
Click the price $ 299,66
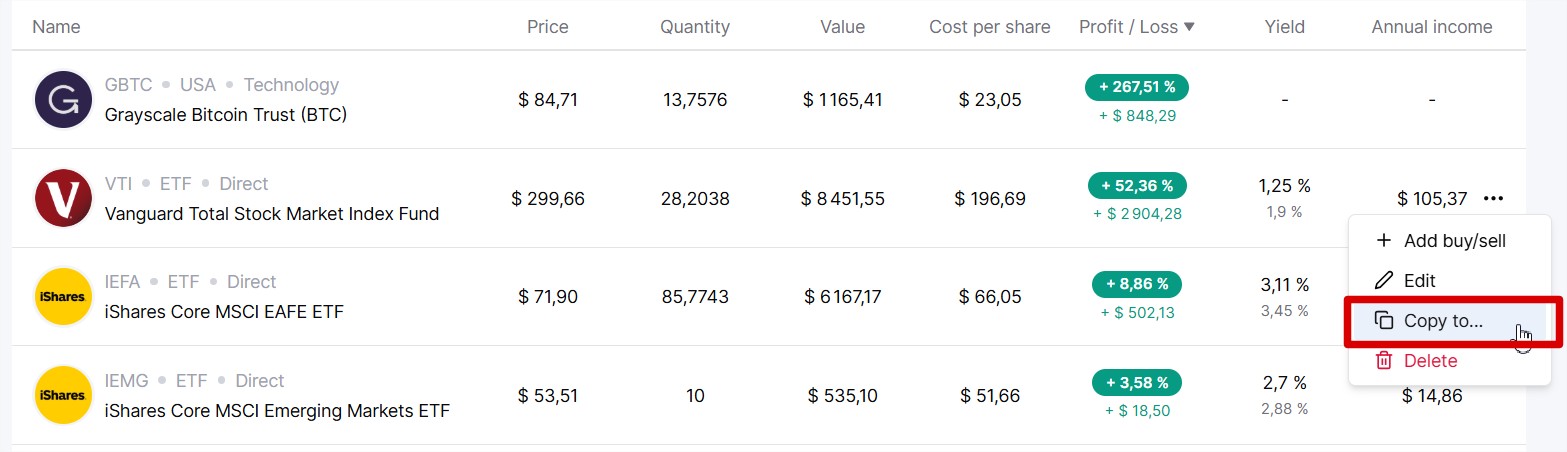click(548, 199)
